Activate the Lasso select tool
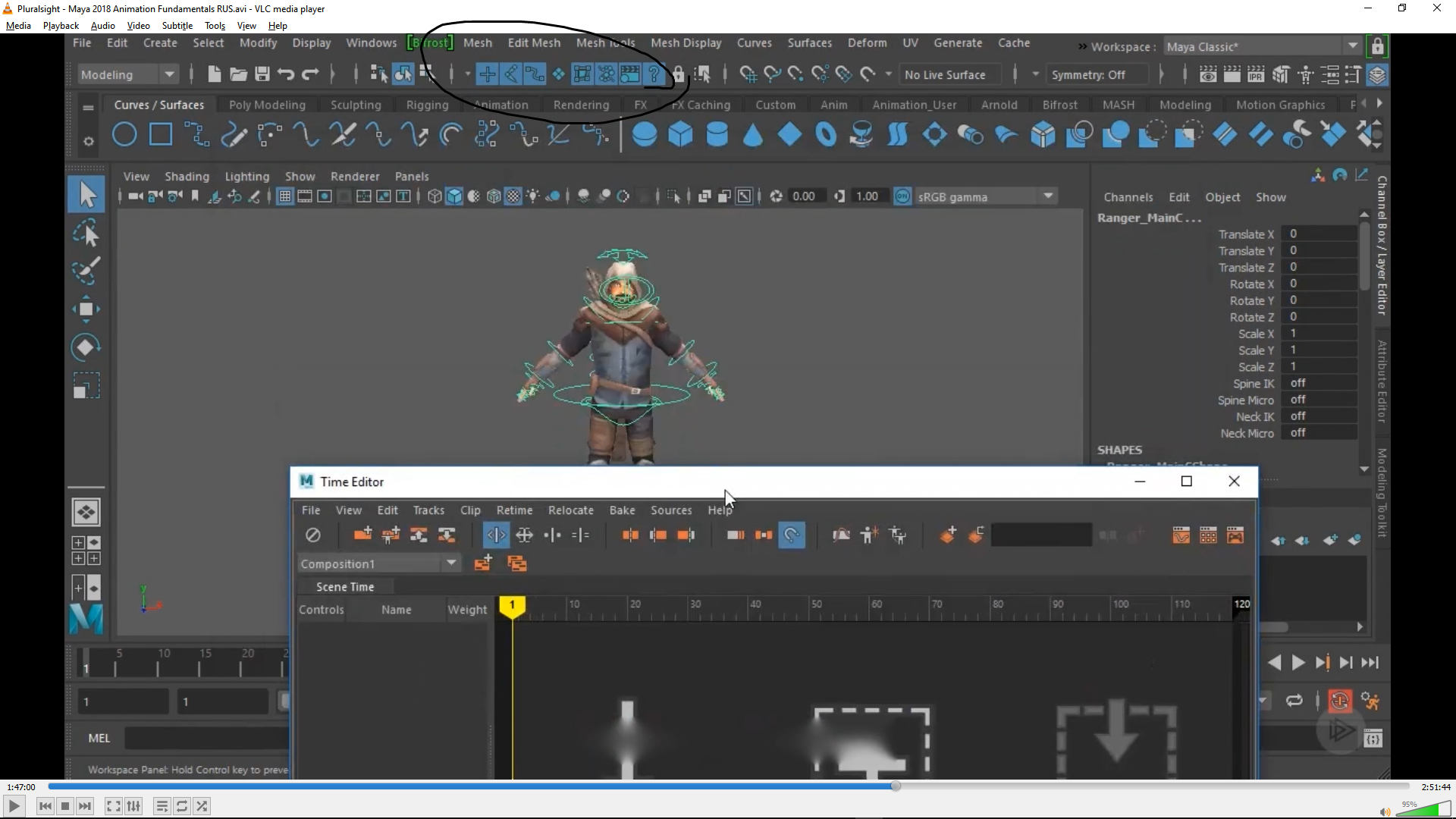The width and height of the screenshot is (1456, 819). [86, 234]
